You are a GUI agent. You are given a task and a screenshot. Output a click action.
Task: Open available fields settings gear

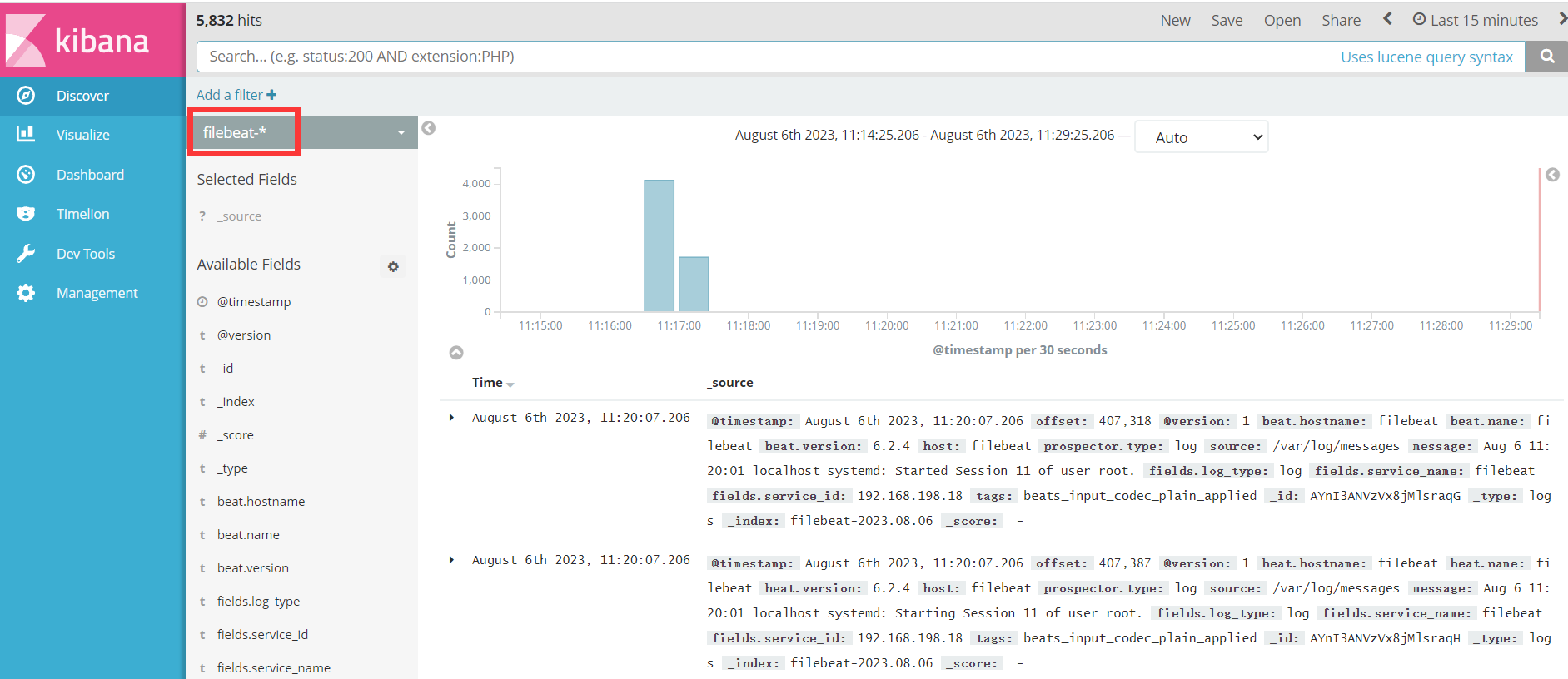click(393, 266)
